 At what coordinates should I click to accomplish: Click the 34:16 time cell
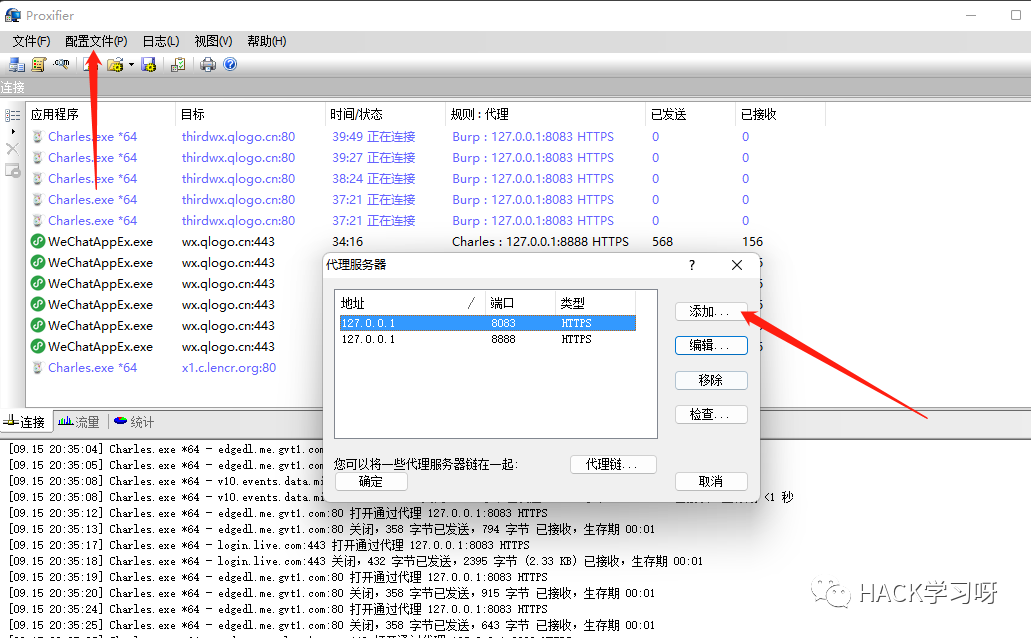tap(348, 241)
